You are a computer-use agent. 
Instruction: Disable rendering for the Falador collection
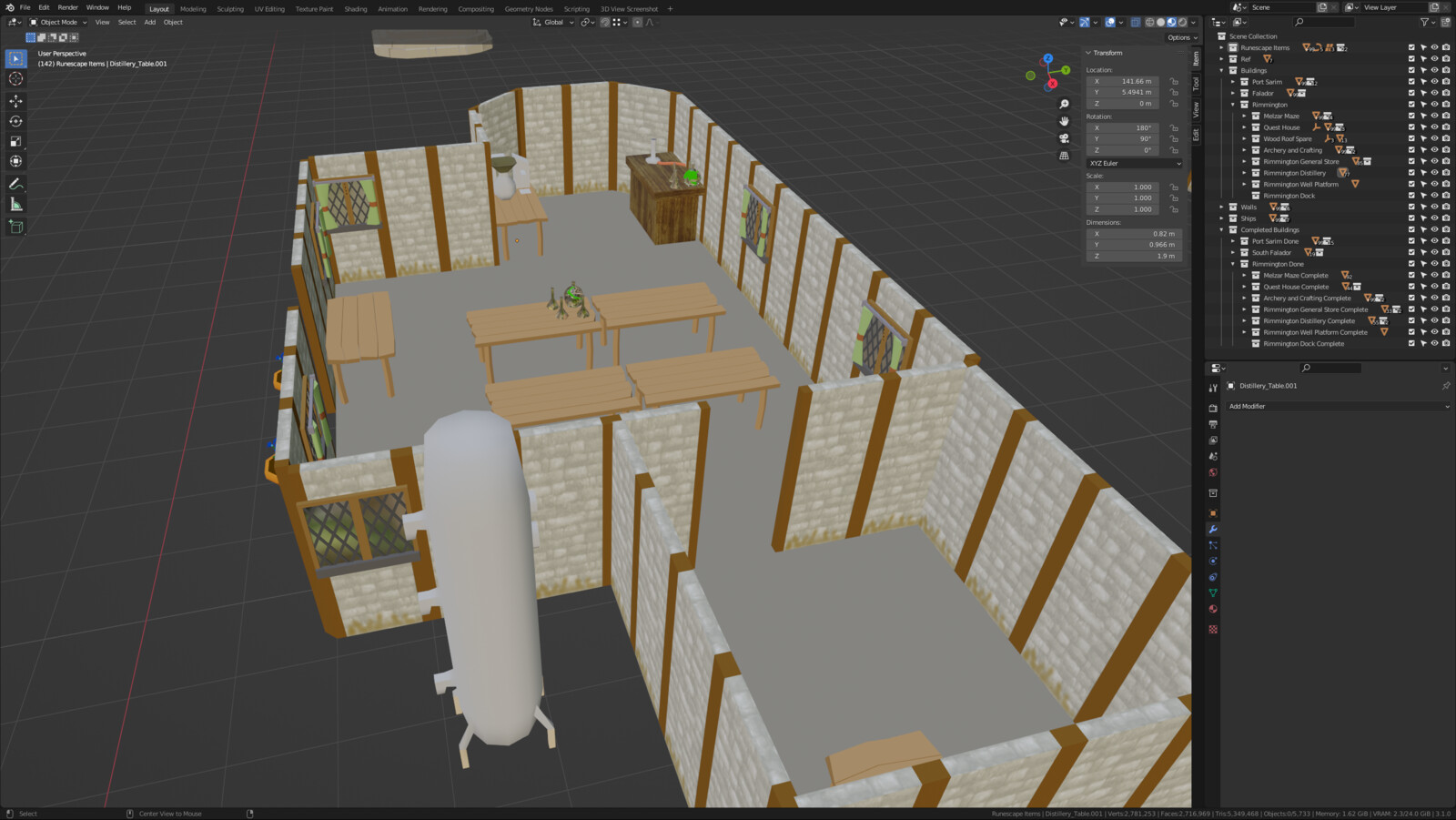click(x=1446, y=93)
